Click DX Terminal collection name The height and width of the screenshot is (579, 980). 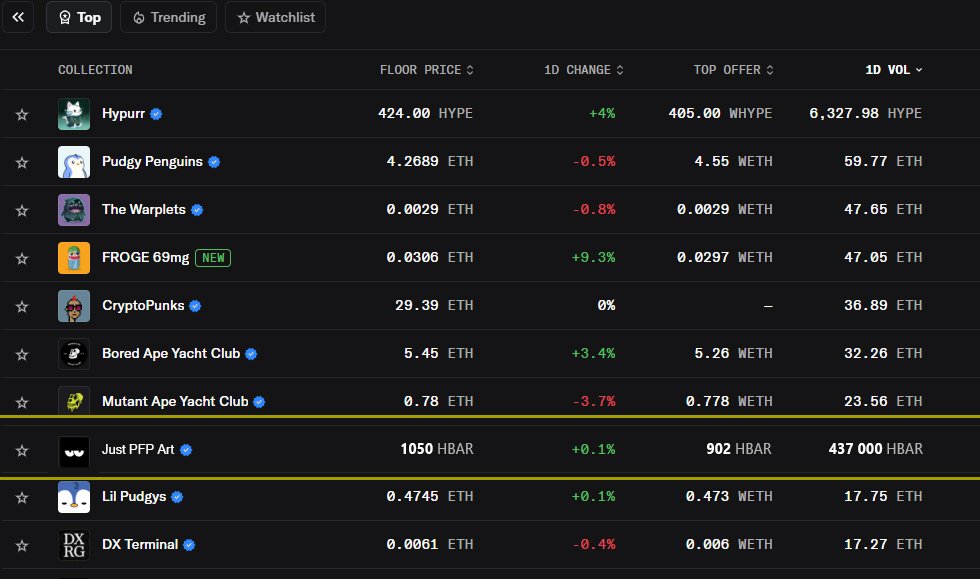(140, 545)
